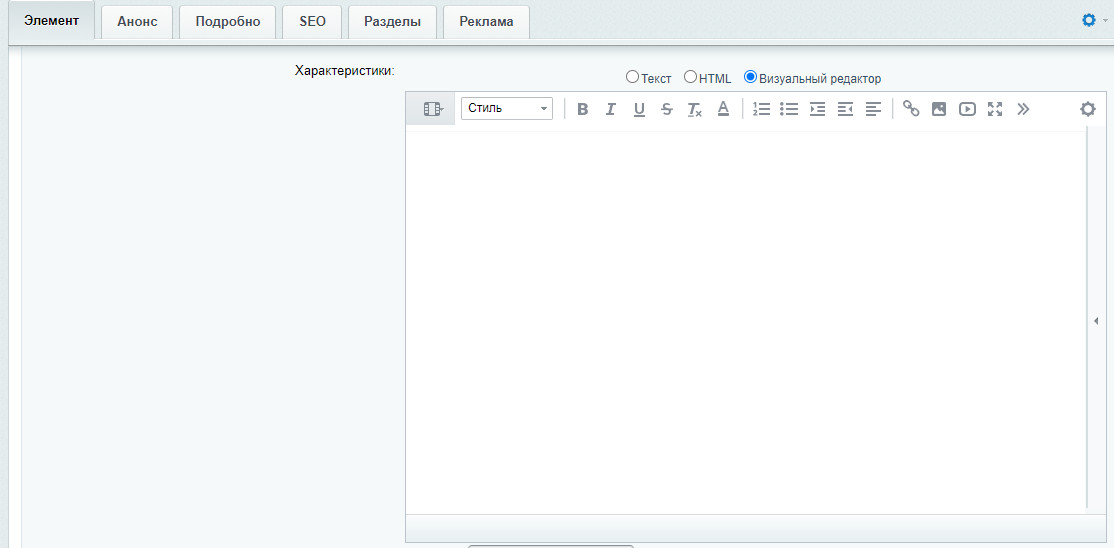
Task: Expand more toolbar tools with double chevron
Action: pyautogui.click(x=1023, y=109)
